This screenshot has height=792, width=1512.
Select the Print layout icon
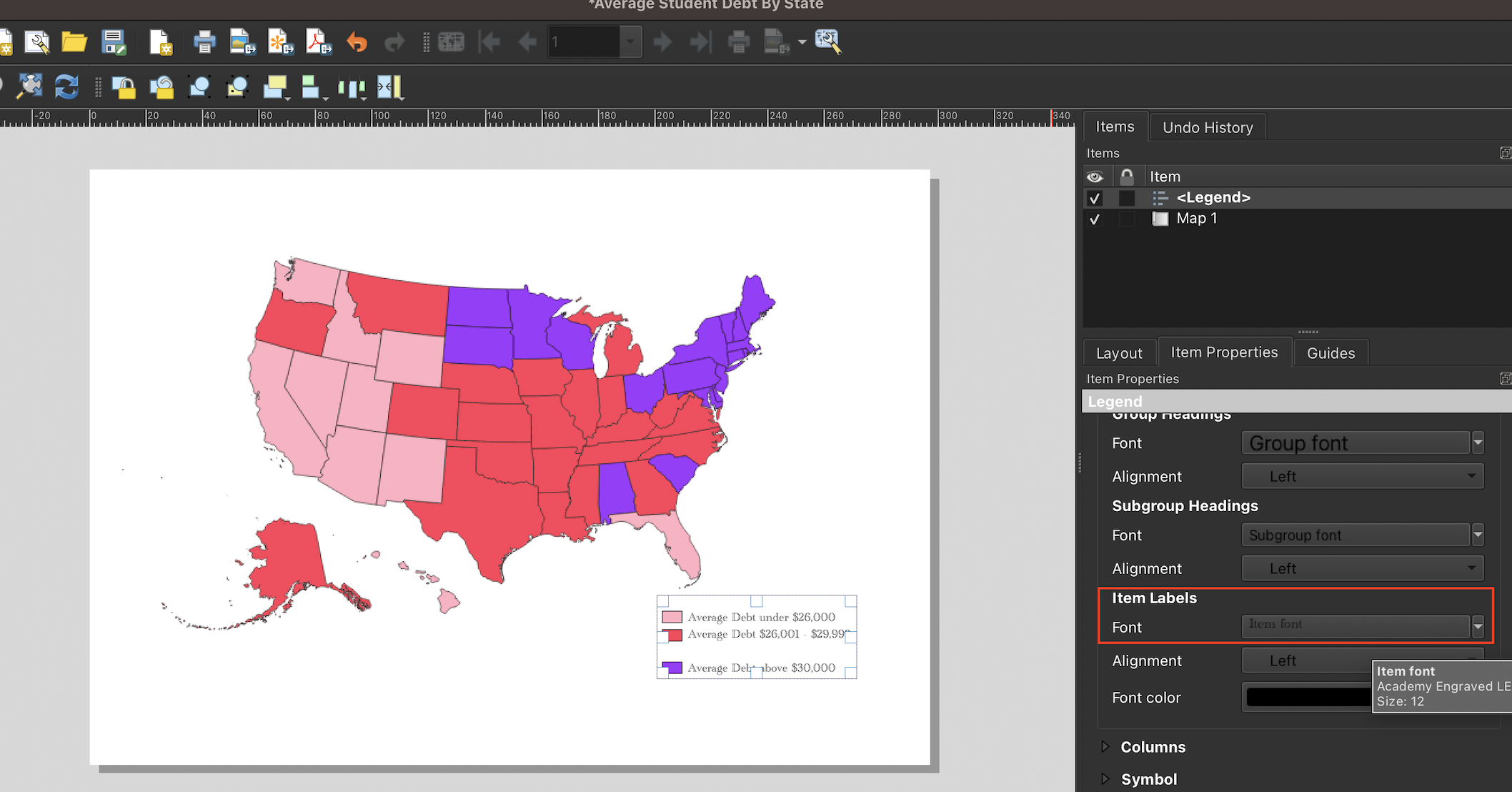pos(200,41)
